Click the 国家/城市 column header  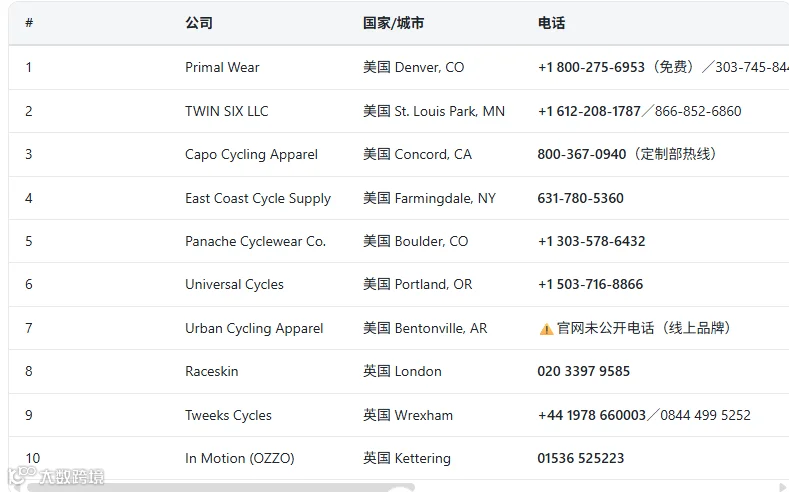point(393,23)
